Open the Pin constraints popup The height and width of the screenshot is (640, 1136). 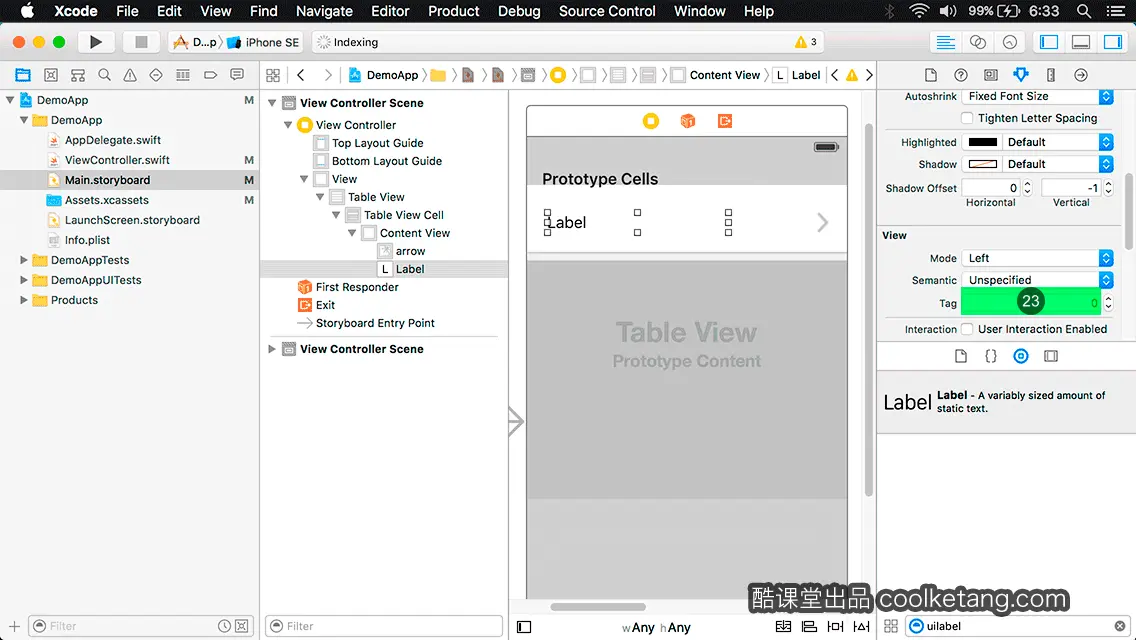[x=835, y=626]
